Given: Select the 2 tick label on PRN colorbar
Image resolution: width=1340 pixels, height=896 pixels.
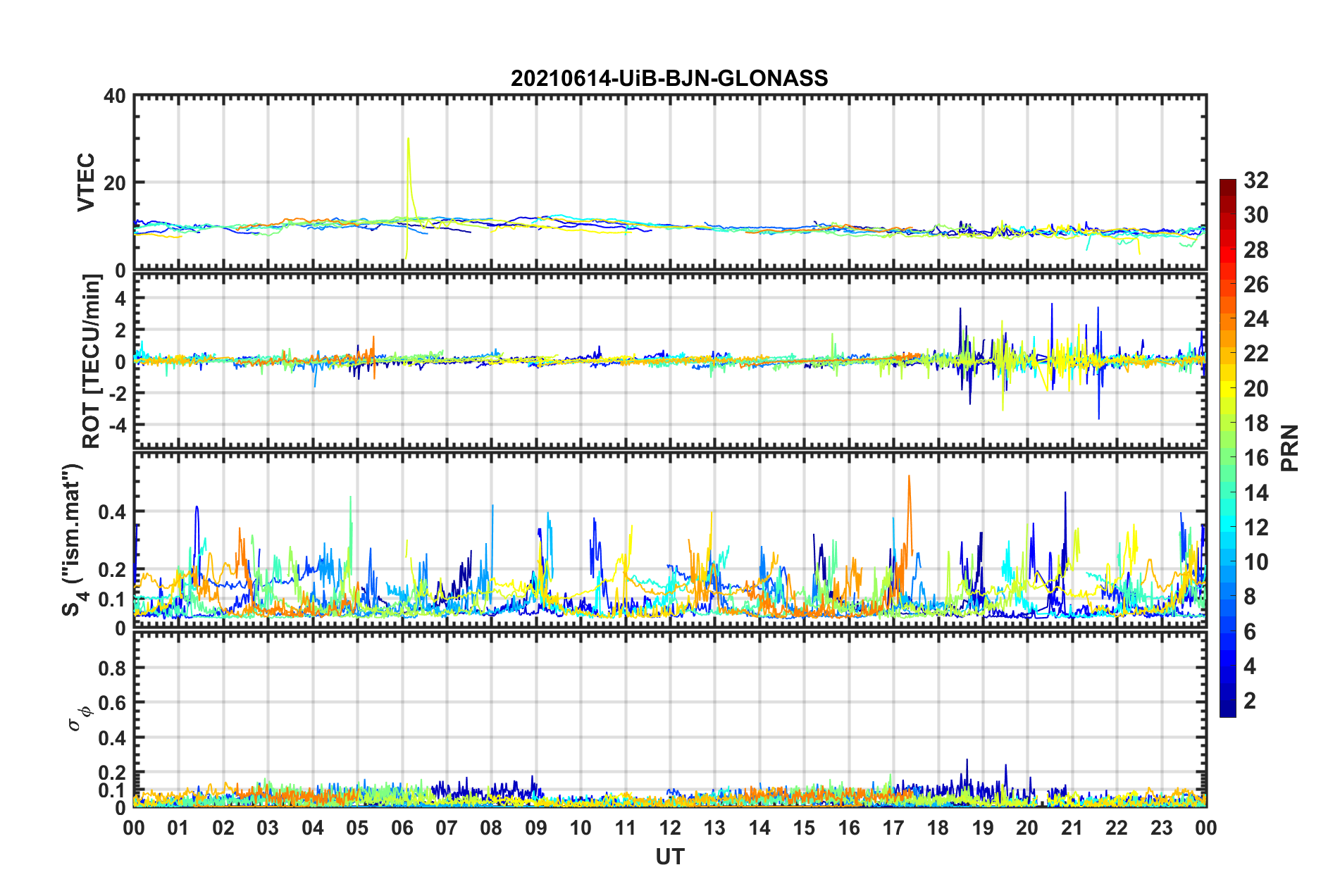Looking at the screenshot, I should (1250, 701).
